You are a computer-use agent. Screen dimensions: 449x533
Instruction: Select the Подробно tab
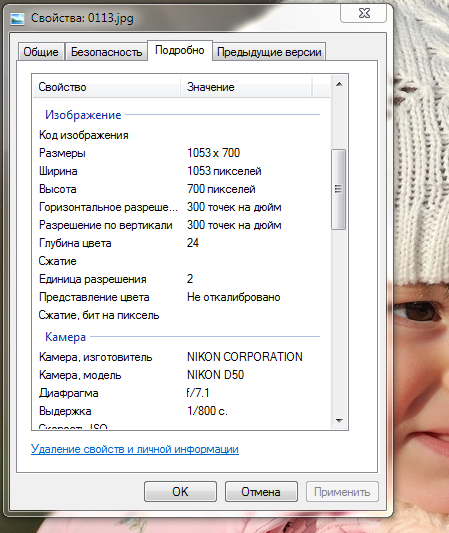click(180, 50)
